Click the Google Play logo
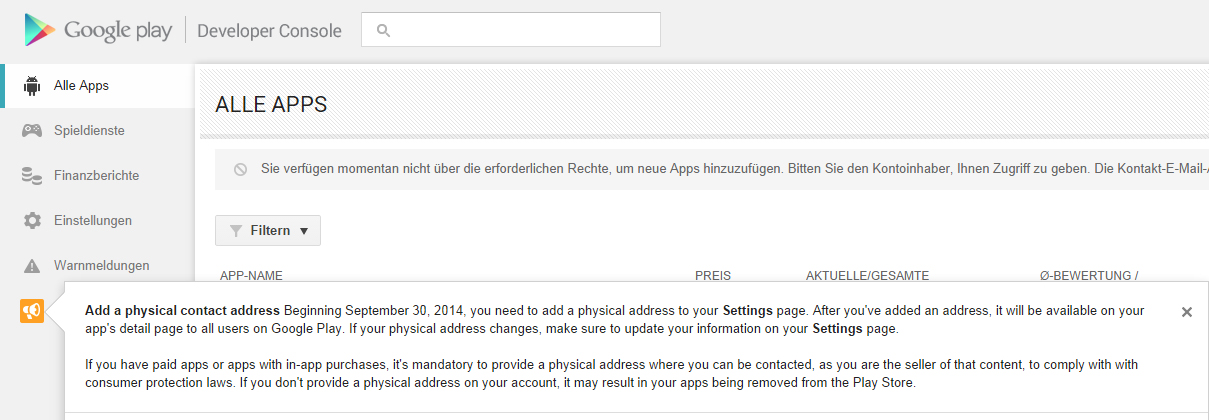The image size is (1209, 420). [98, 30]
